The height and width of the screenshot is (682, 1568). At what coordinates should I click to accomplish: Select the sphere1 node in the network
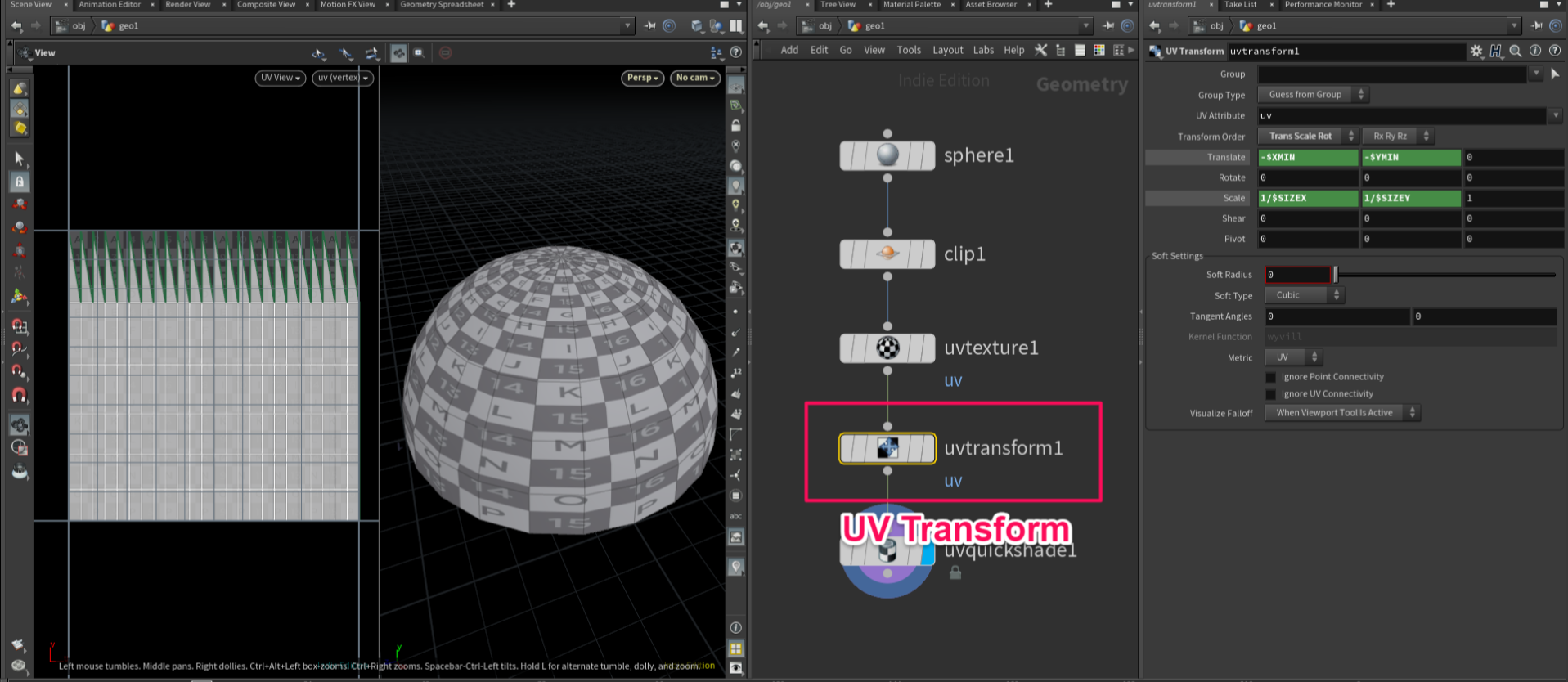pos(887,155)
